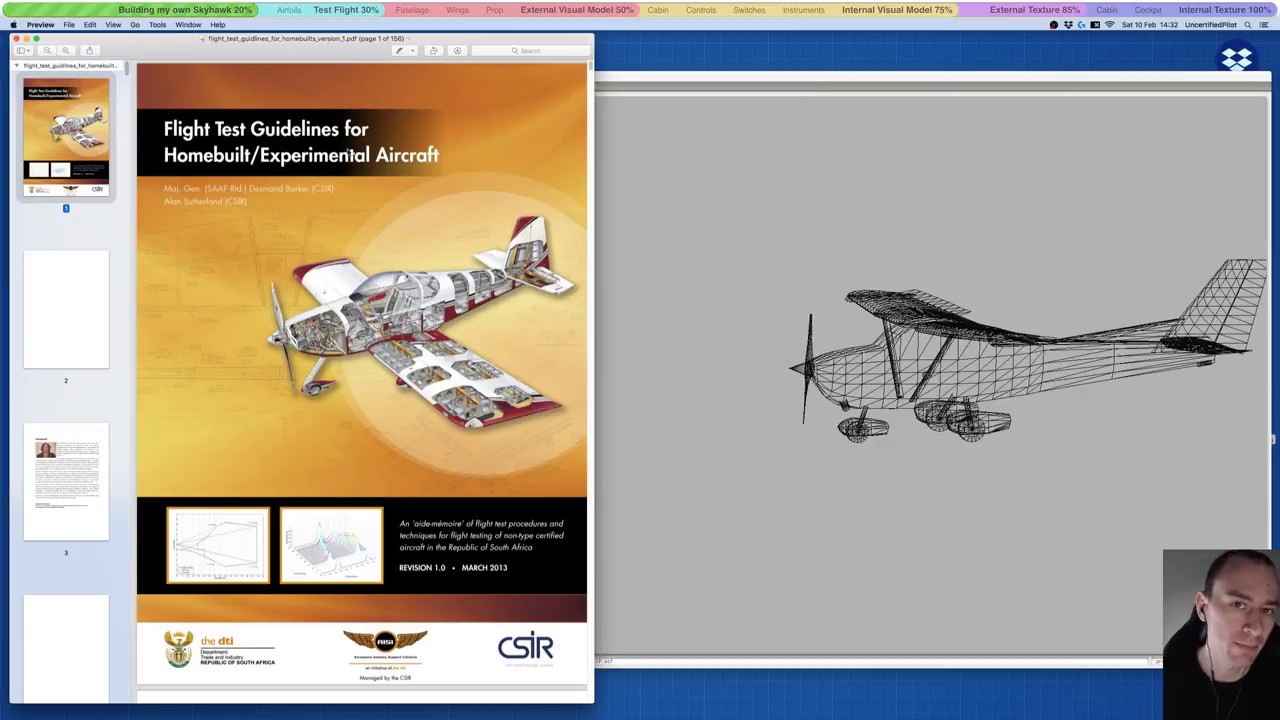Click the round black-red menu bar icon
Image resolution: width=1280 pixels, height=720 pixels.
(x=1054, y=24)
